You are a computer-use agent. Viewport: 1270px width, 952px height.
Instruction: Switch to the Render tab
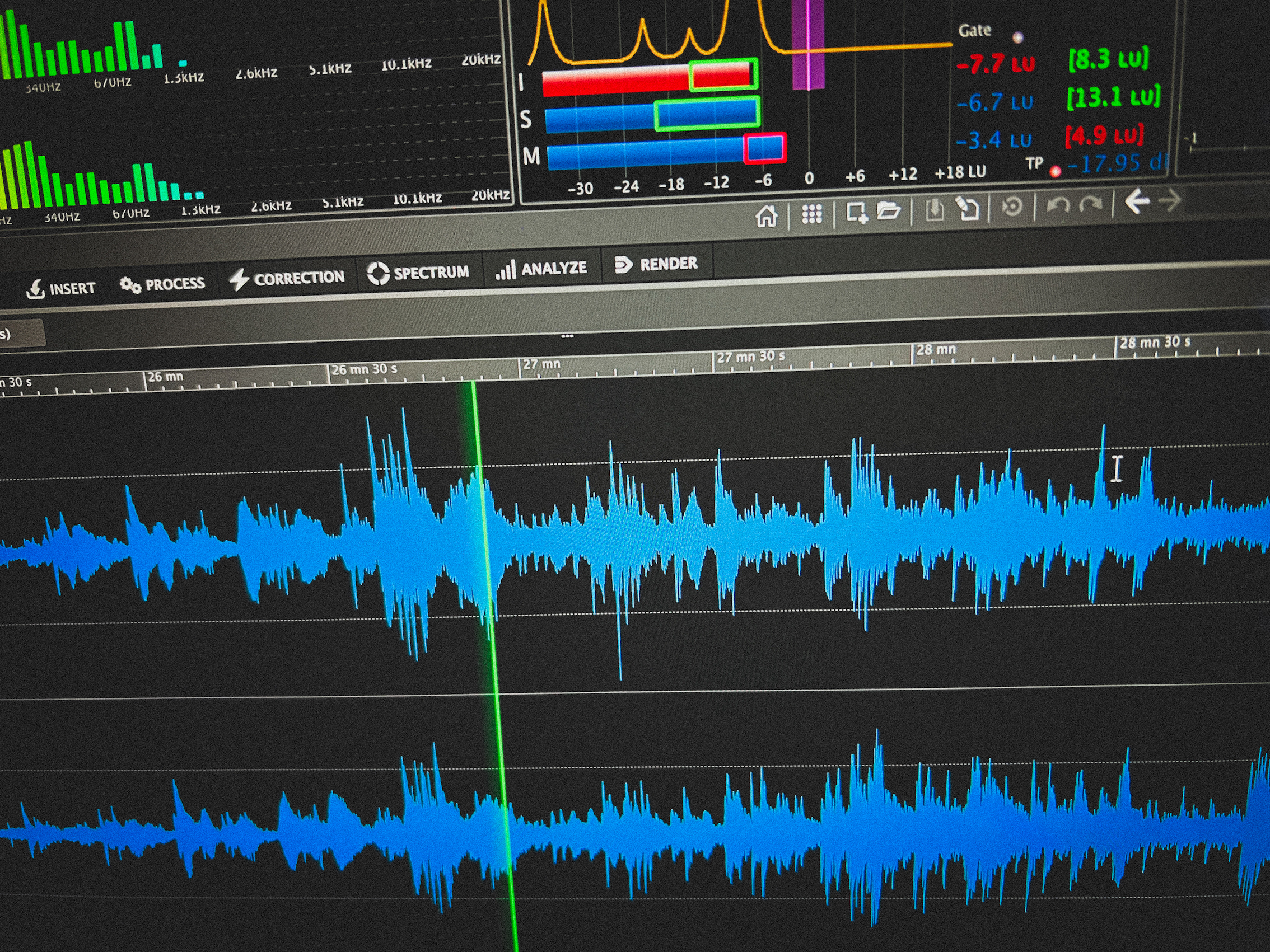pyautogui.click(x=656, y=264)
